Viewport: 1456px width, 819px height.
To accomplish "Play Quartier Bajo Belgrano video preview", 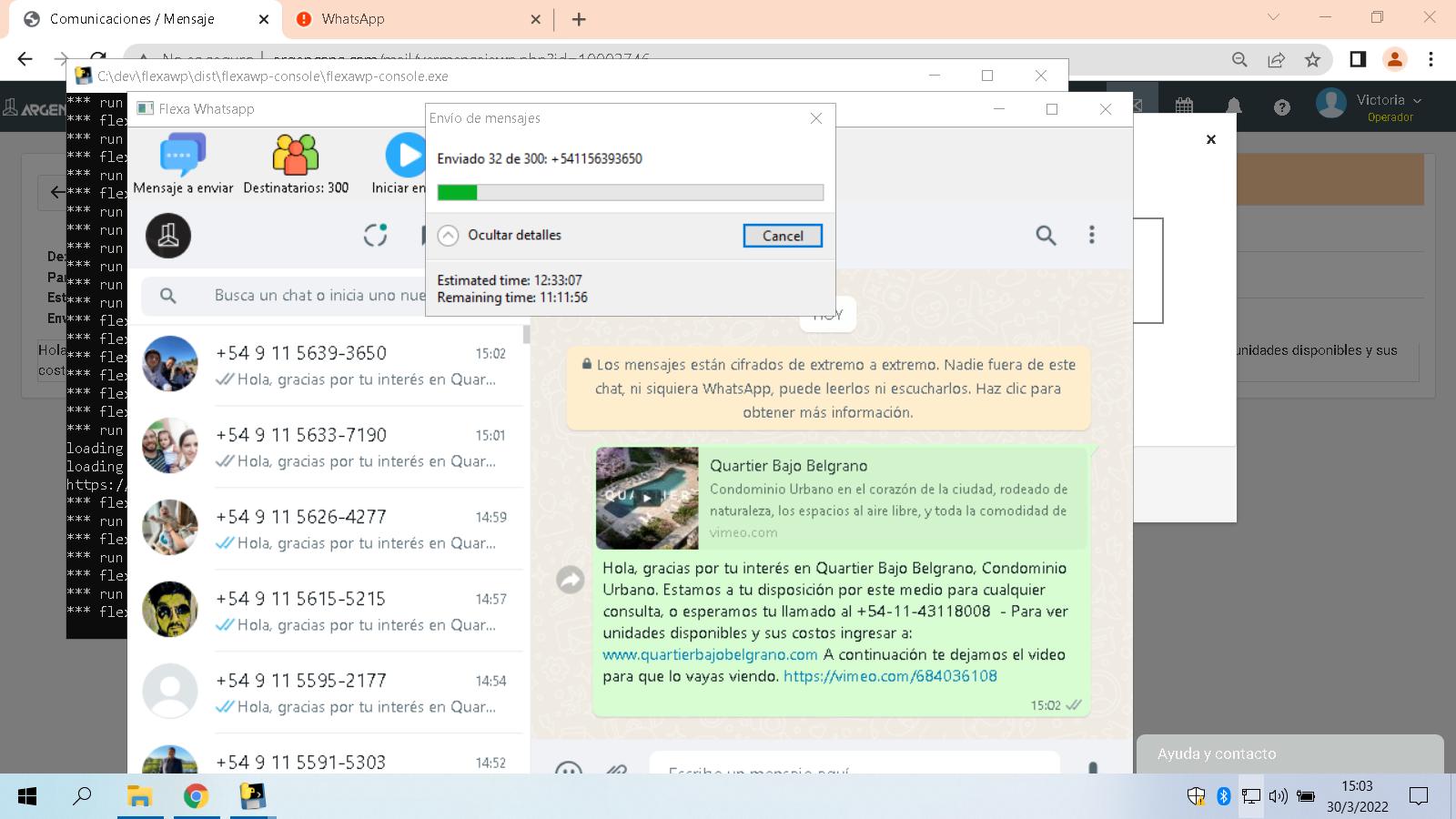I will (647, 498).
